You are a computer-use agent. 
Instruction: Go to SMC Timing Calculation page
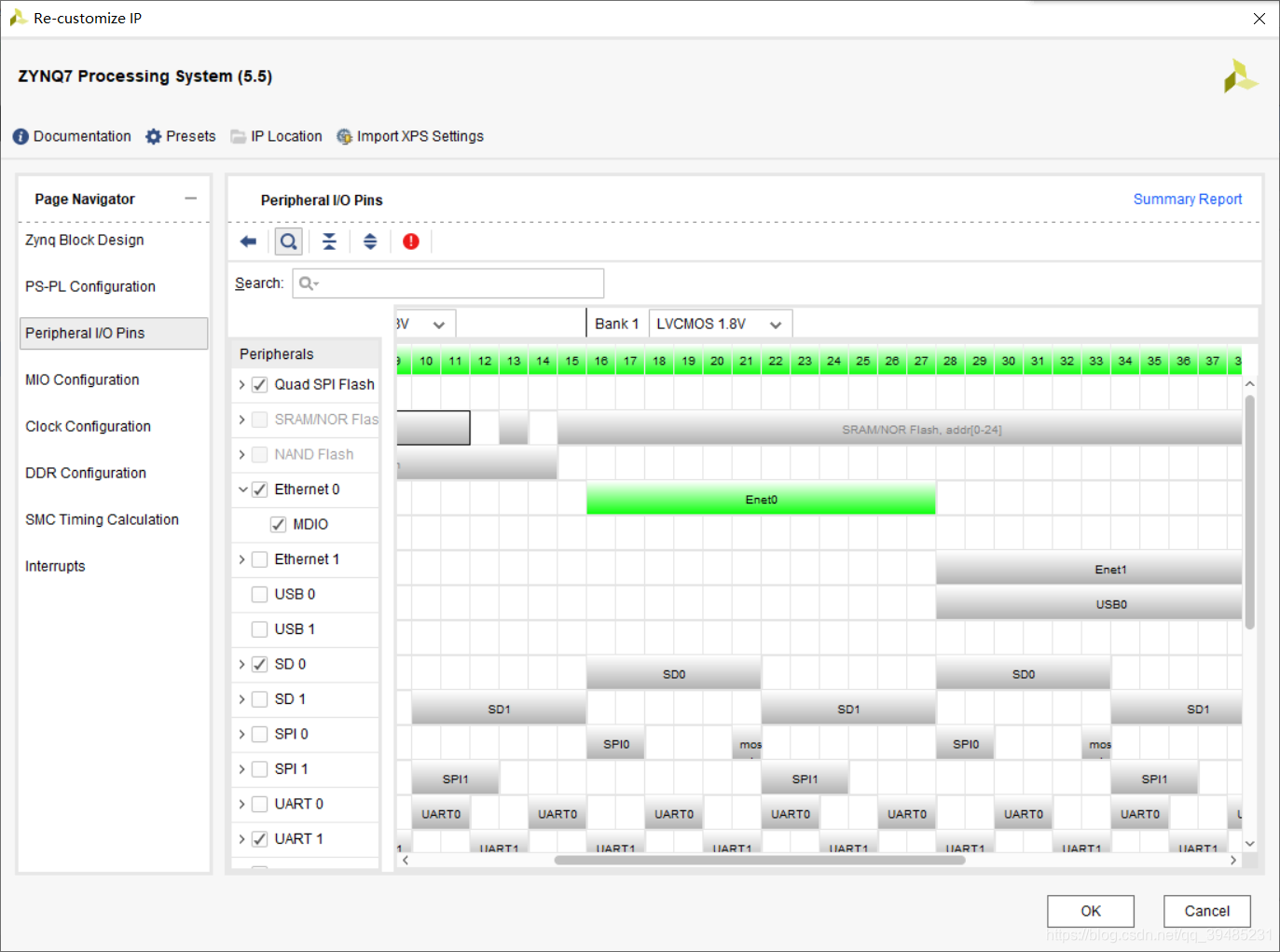click(102, 519)
